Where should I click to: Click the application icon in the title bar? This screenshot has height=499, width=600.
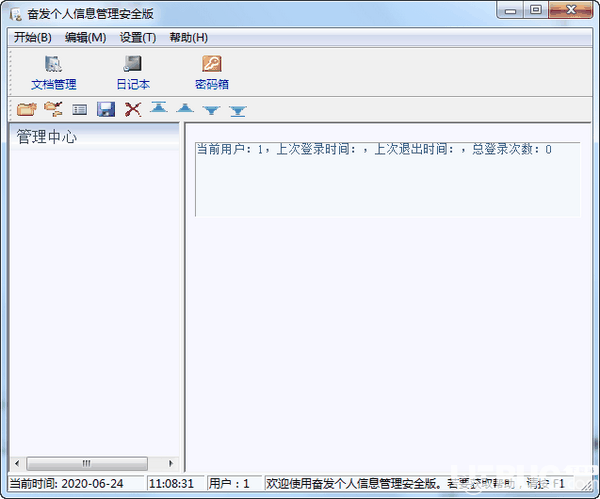16,14
